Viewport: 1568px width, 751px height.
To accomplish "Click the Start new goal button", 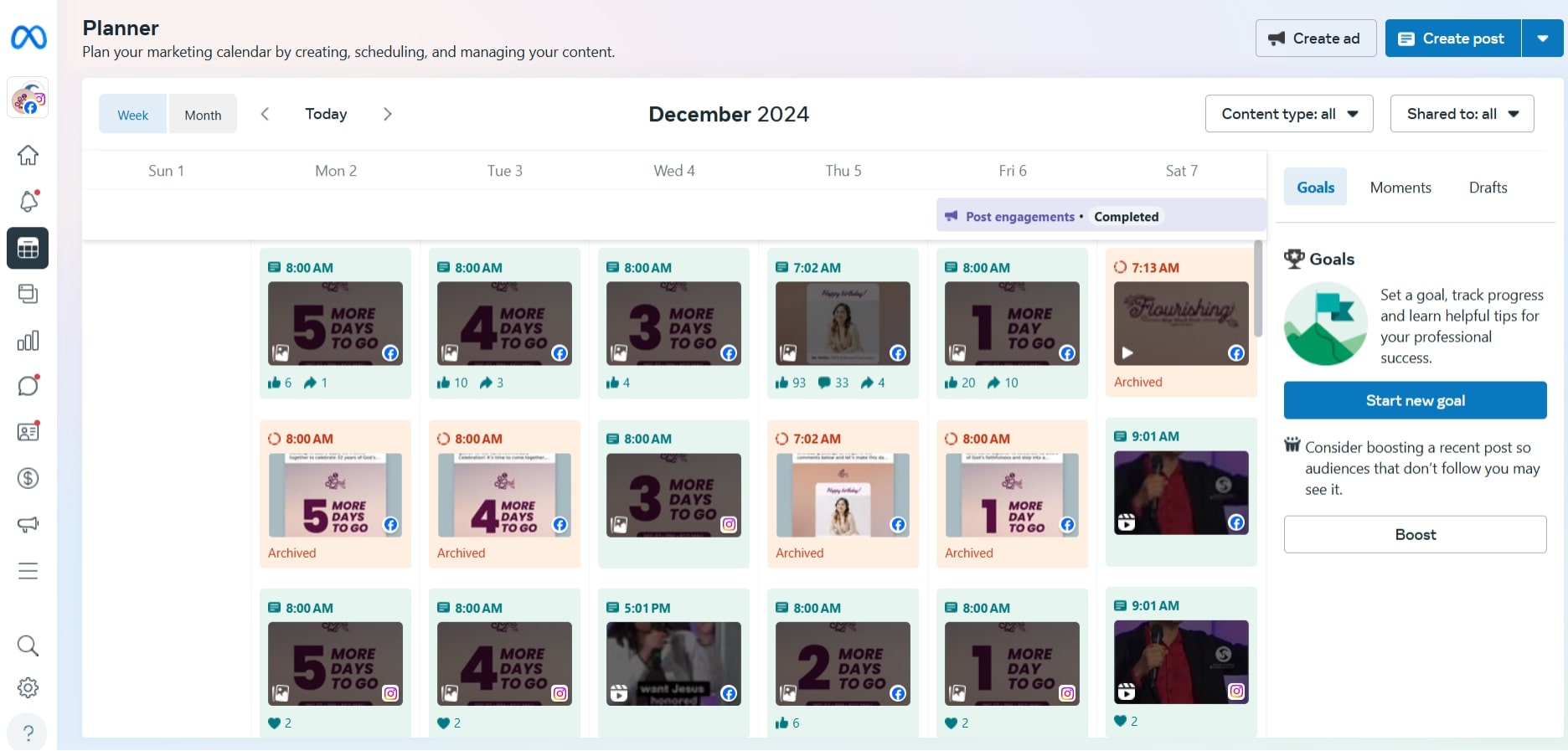I will [x=1416, y=400].
